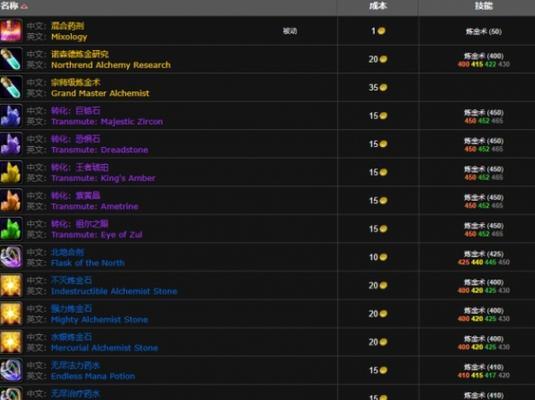Sort by the cost column header
Screen dimensions: 535x400
pos(378,6)
